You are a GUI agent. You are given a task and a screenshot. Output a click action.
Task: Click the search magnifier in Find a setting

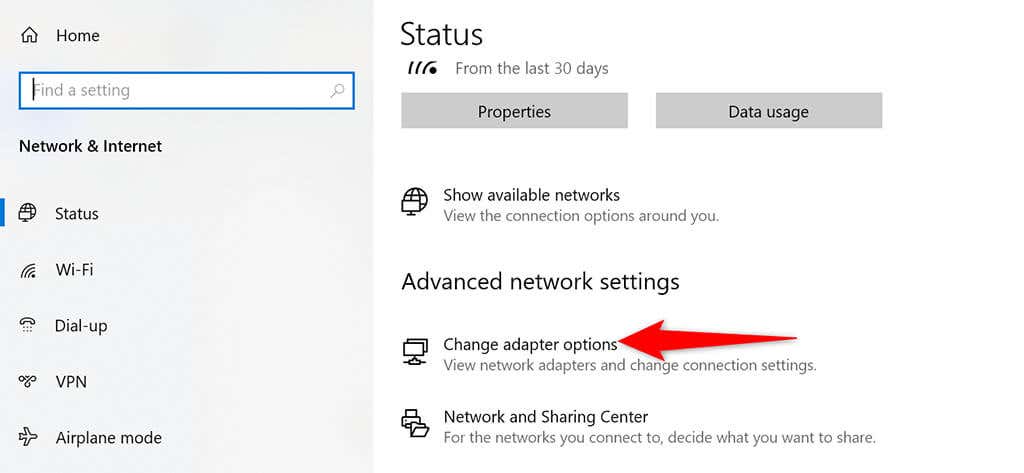pyautogui.click(x=337, y=90)
